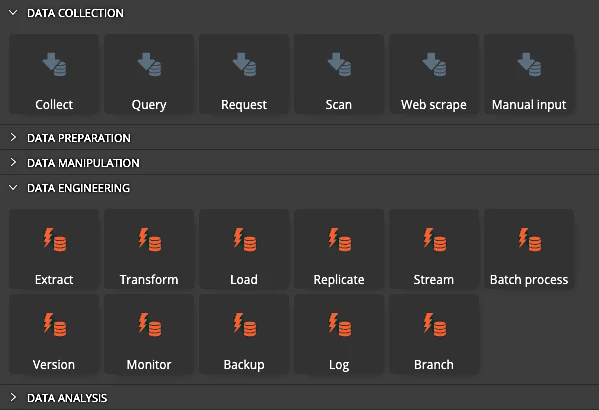
Task: Click the DATA COLLECTION header text
Action: [75, 13]
